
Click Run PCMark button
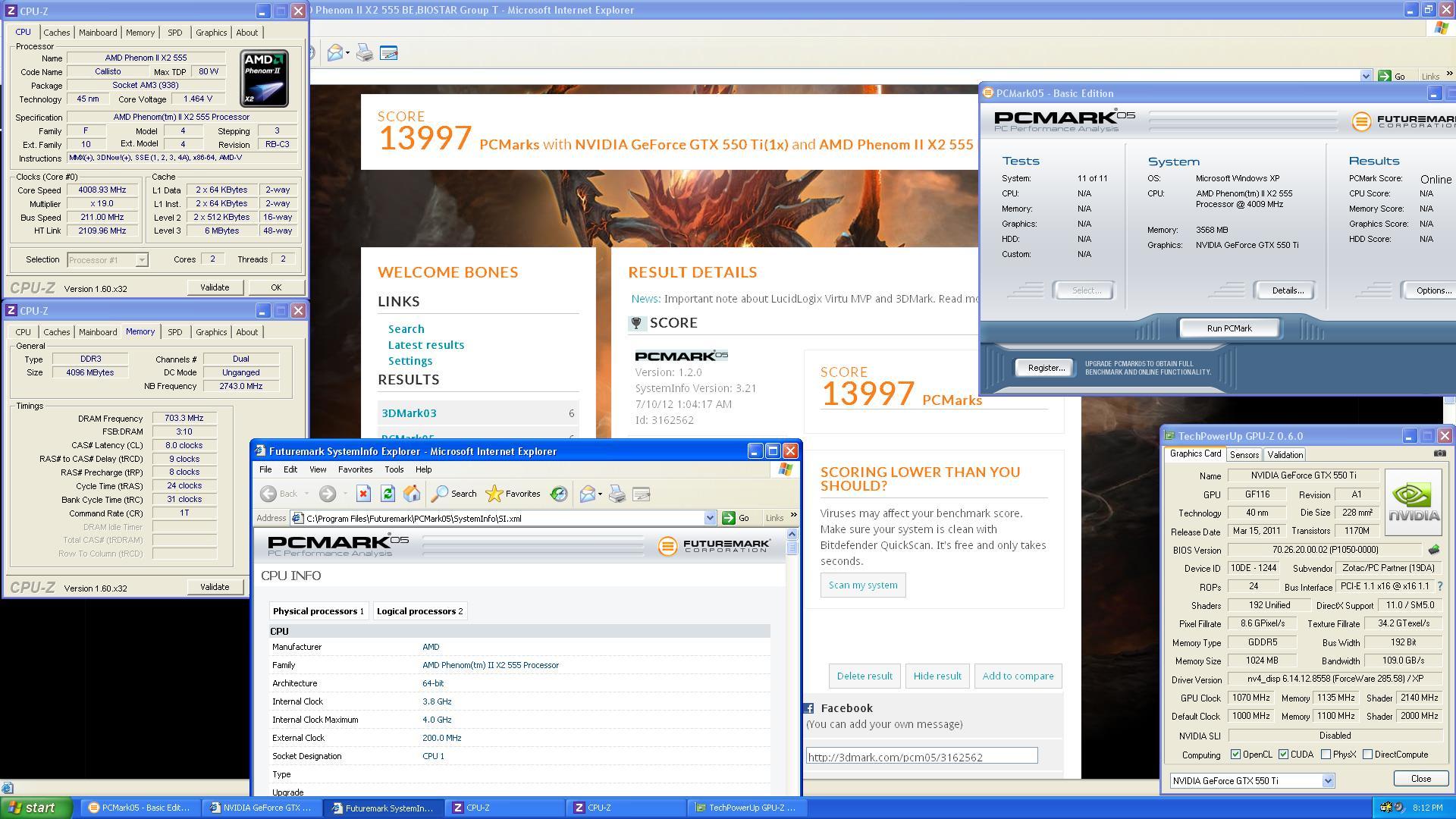(x=1228, y=328)
